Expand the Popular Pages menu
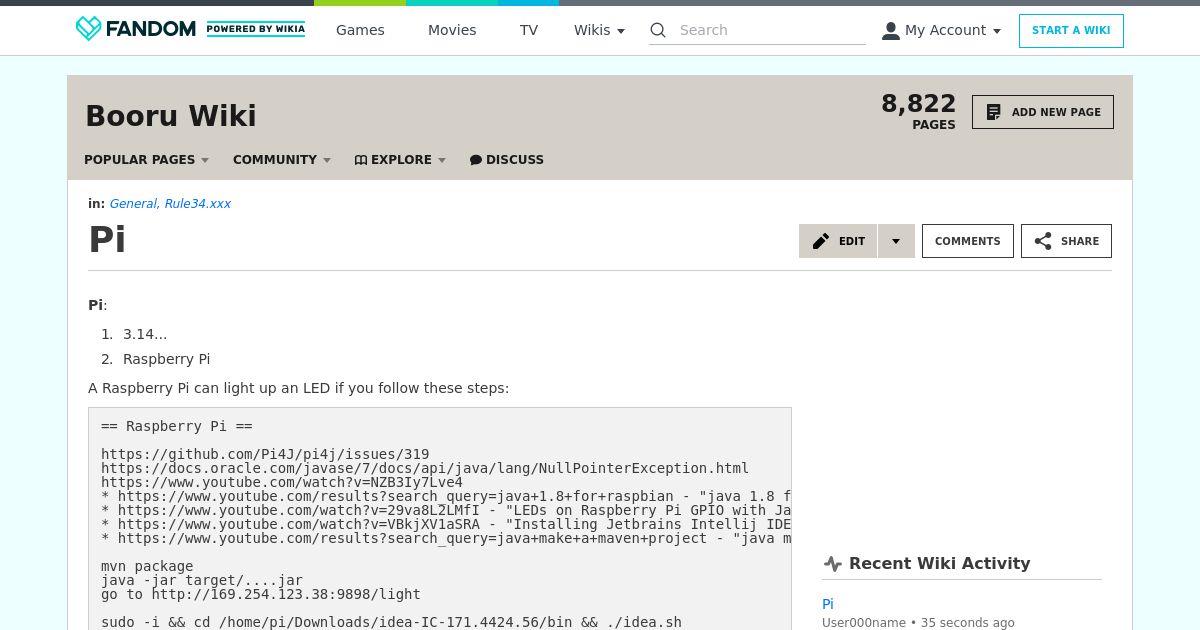Viewport: 1200px width, 630px height. pyautogui.click(x=146, y=160)
